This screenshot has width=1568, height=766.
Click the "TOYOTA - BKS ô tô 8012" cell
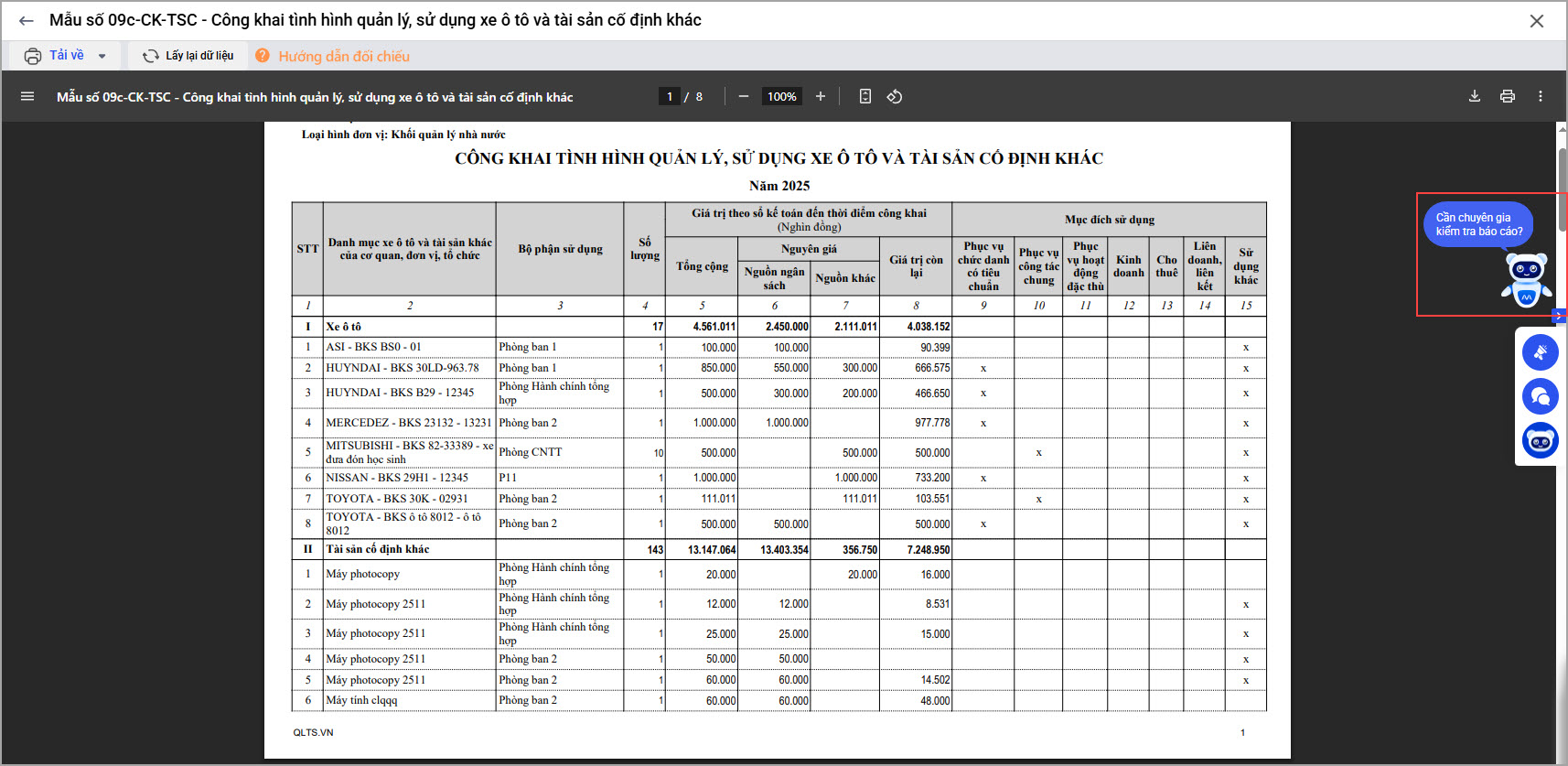409,523
